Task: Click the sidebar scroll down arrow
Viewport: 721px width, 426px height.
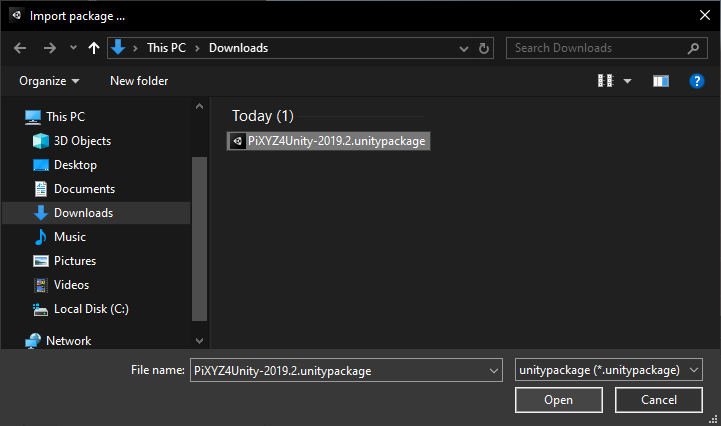Action: [200, 341]
